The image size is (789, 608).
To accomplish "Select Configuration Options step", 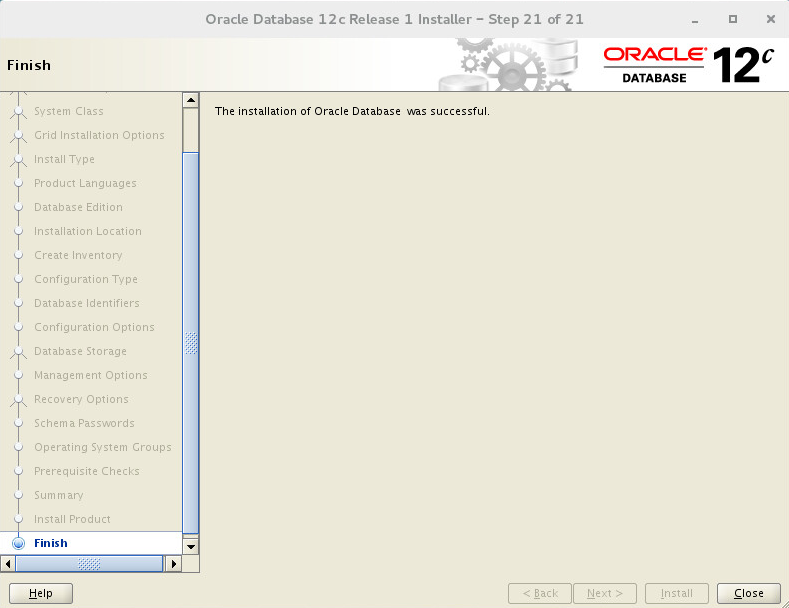I will pos(94,327).
